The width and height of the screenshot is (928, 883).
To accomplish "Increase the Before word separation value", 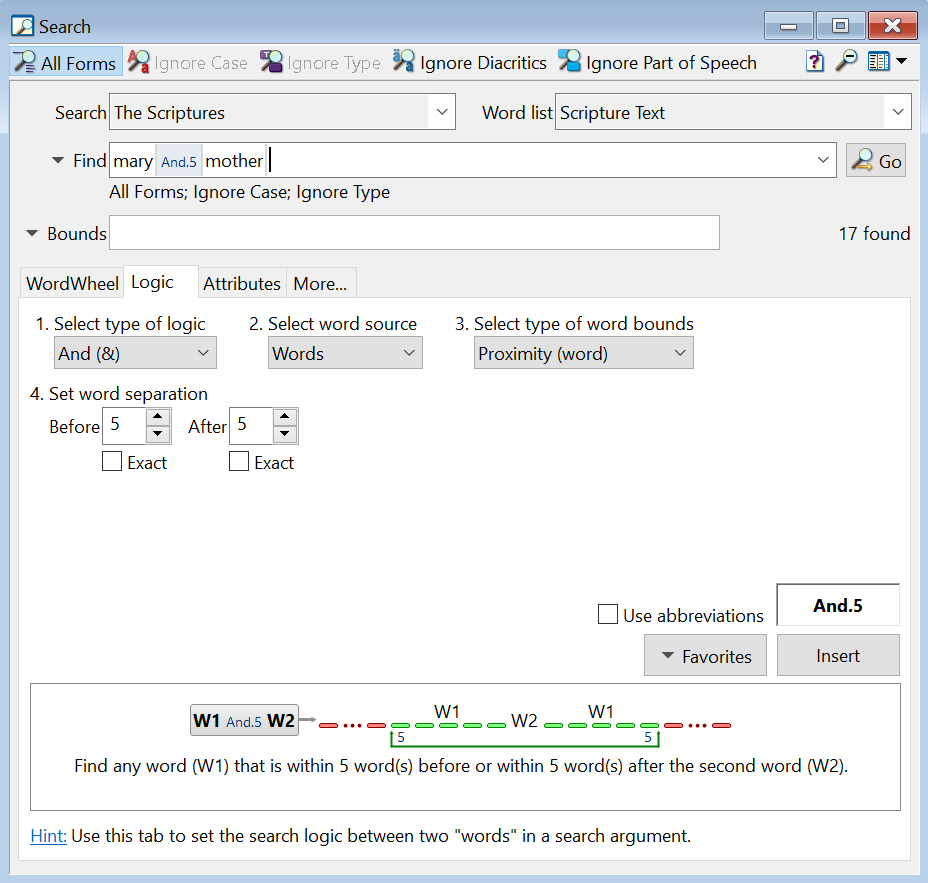I will point(158,417).
